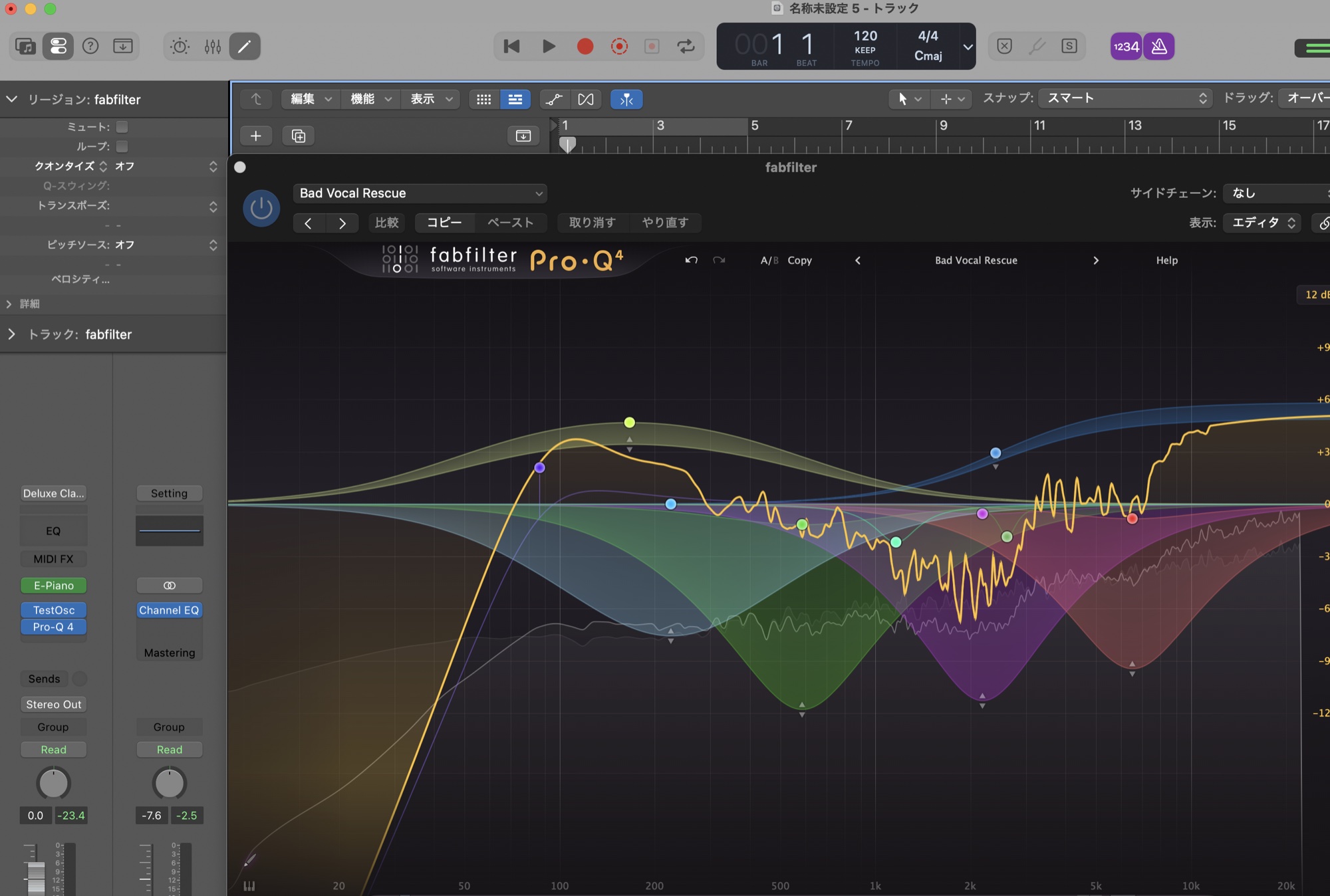Toggle the Flex bowtie icon
Image resolution: width=1330 pixels, height=896 pixels.
tap(586, 99)
